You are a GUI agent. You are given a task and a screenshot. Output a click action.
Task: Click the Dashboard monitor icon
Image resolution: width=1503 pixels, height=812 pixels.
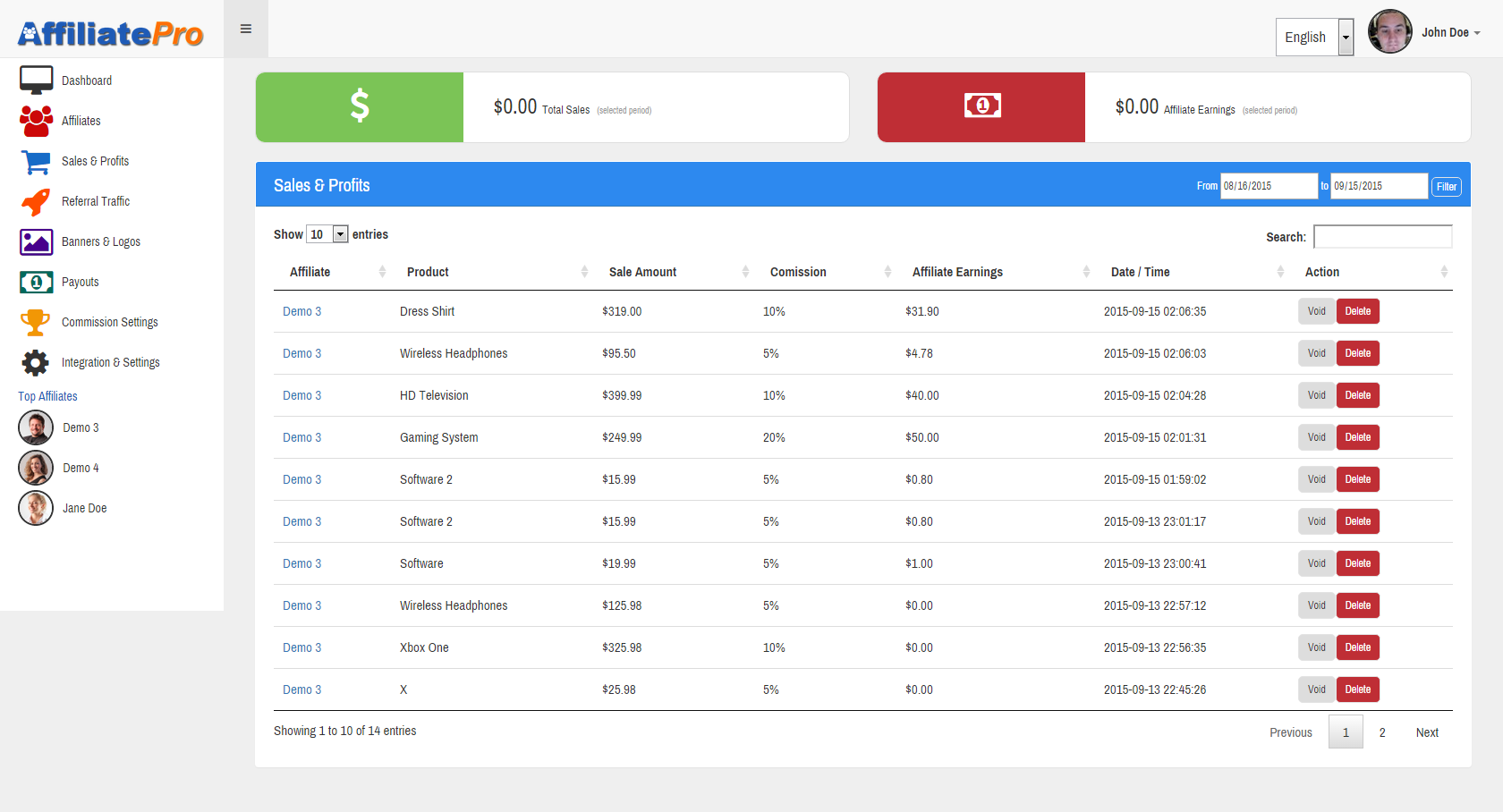(36, 80)
